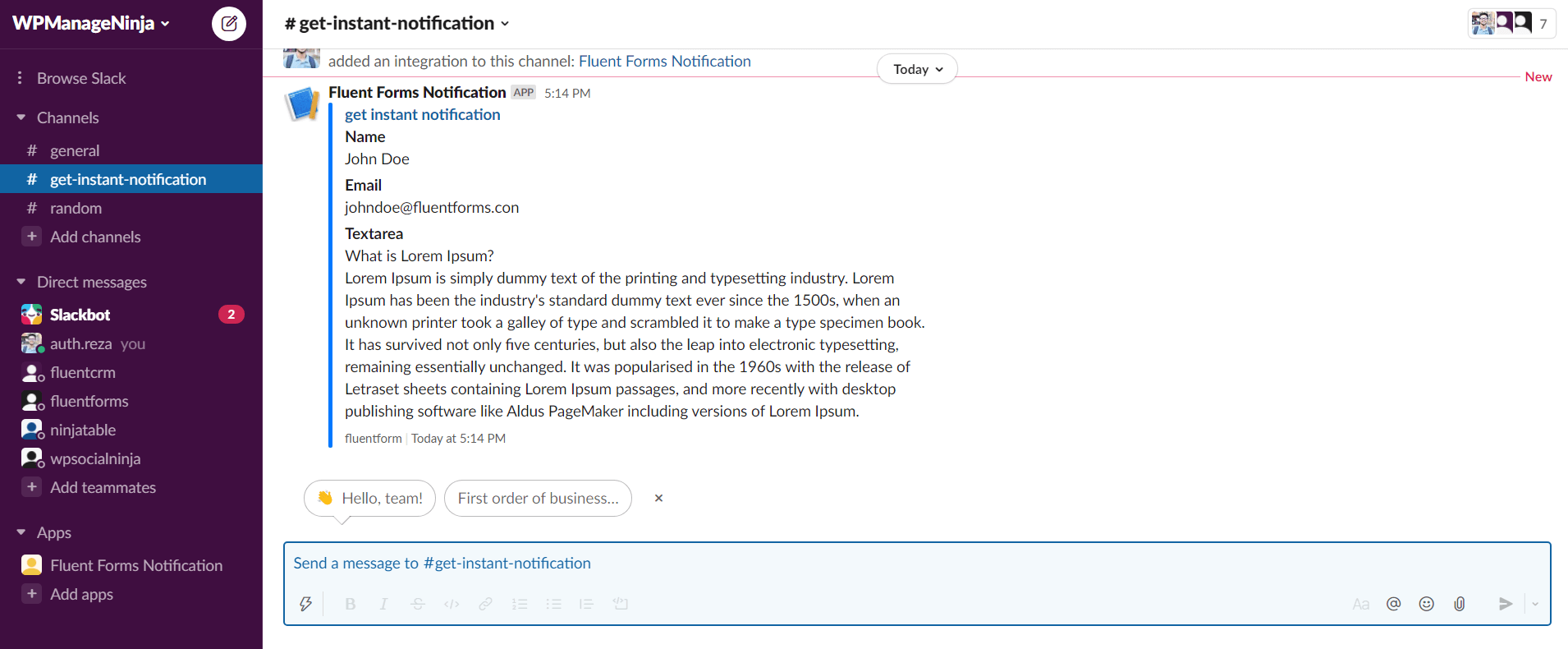Insert a link using the link icon
The image size is (1568, 649).
click(x=485, y=604)
